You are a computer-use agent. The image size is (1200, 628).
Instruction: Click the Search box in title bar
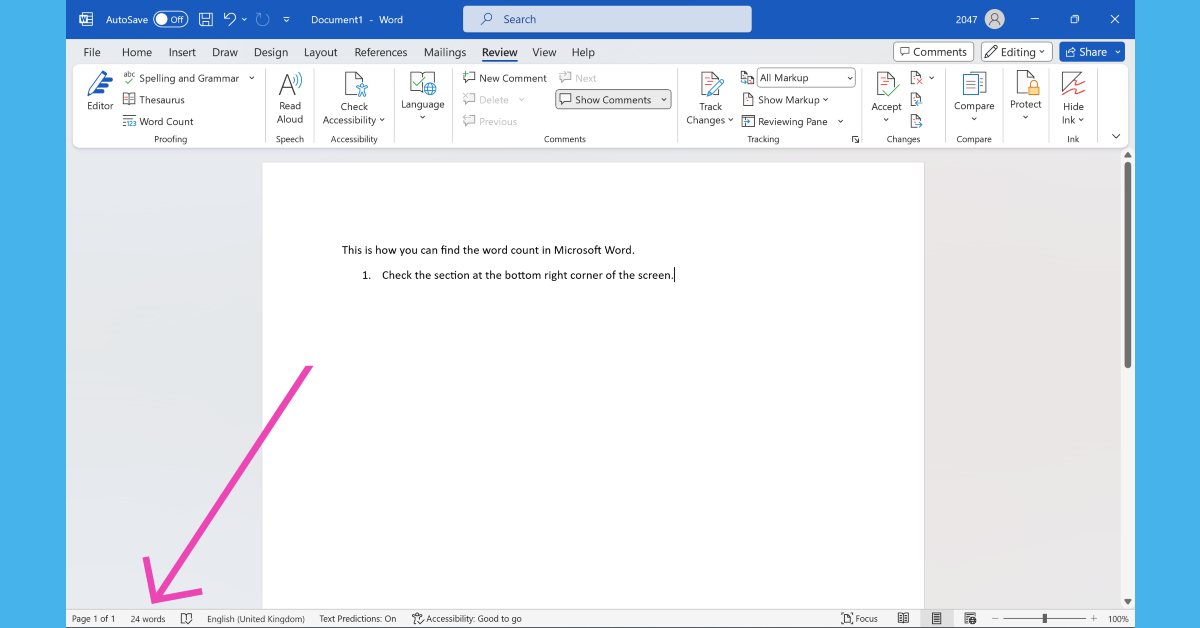(x=607, y=19)
